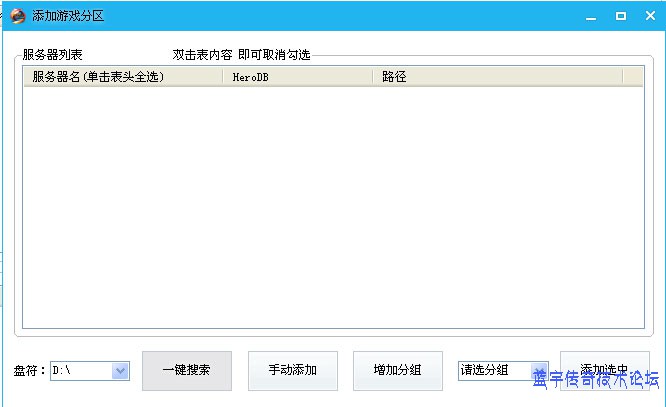Screen dimensions: 666x407
Task: Click the app icon in title bar
Action: (x=17, y=16)
